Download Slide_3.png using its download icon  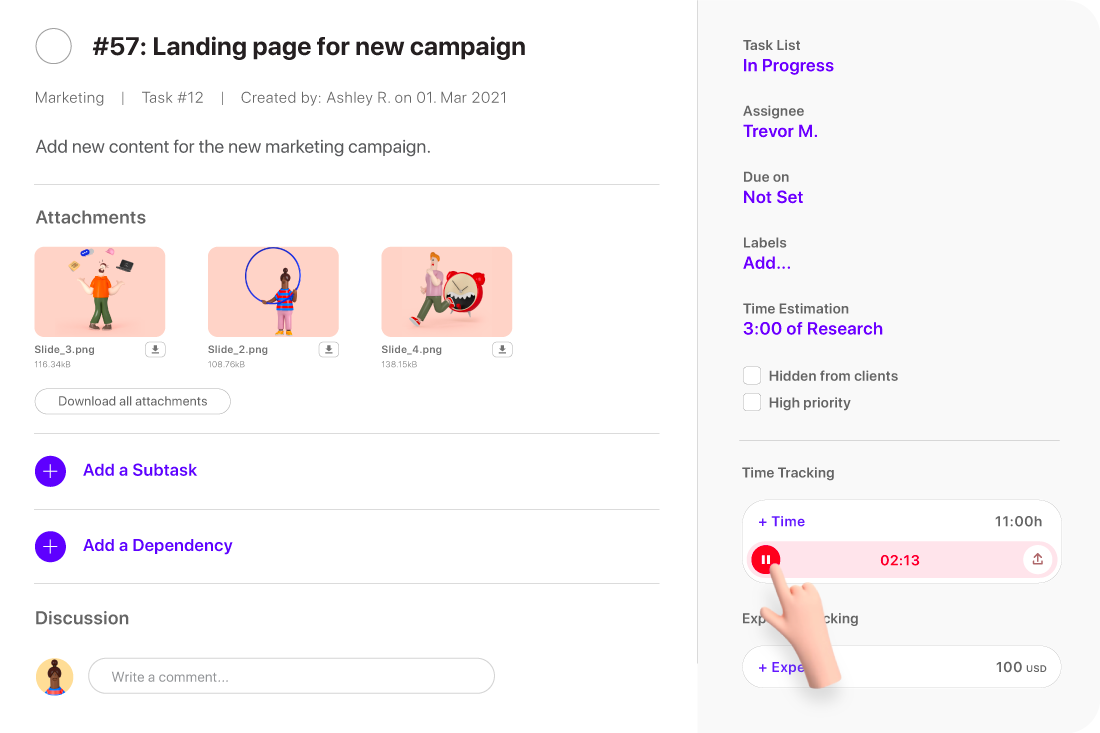[x=155, y=349]
